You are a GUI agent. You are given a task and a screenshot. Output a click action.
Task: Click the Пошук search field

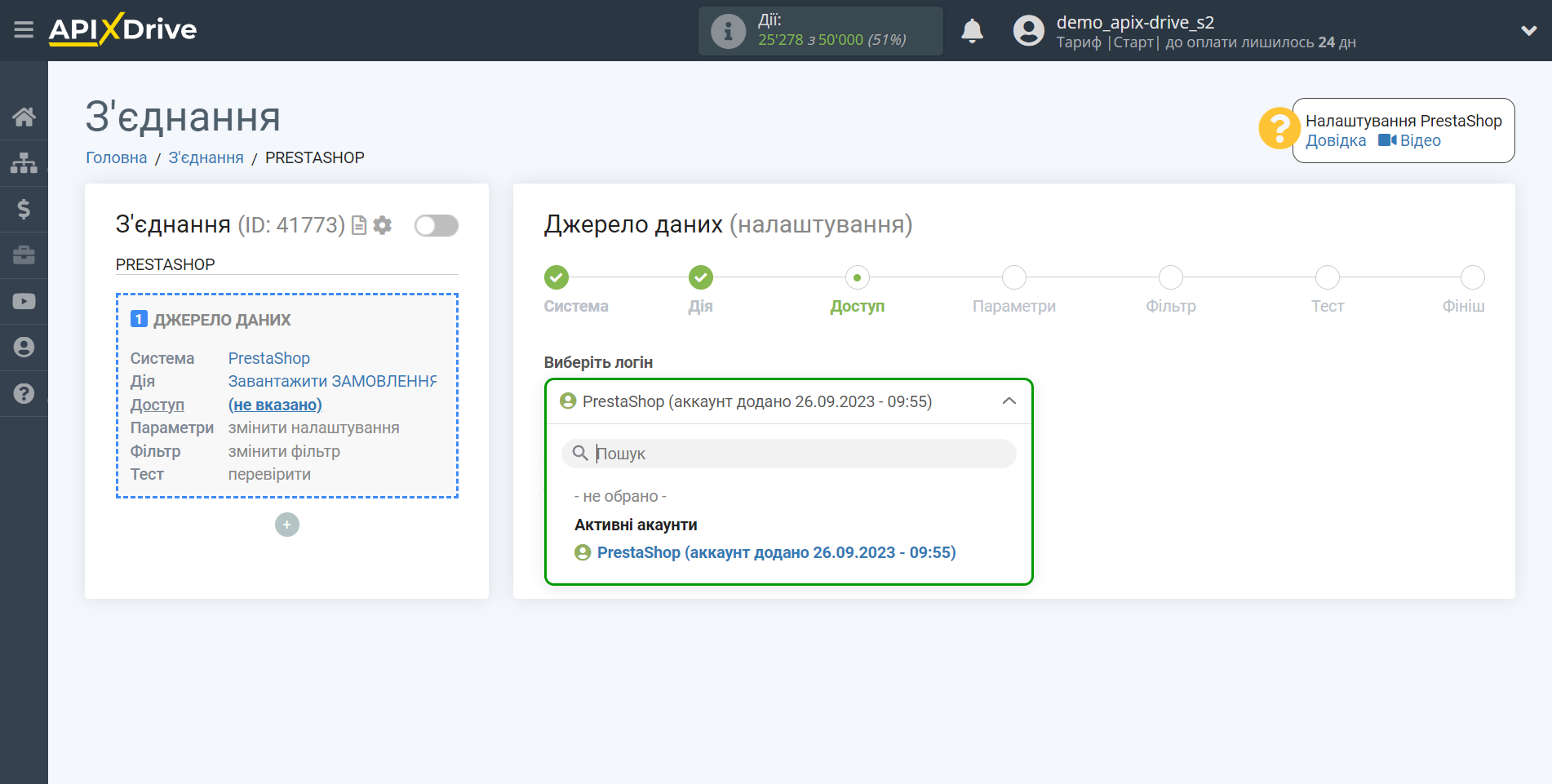(x=788, y=454)
